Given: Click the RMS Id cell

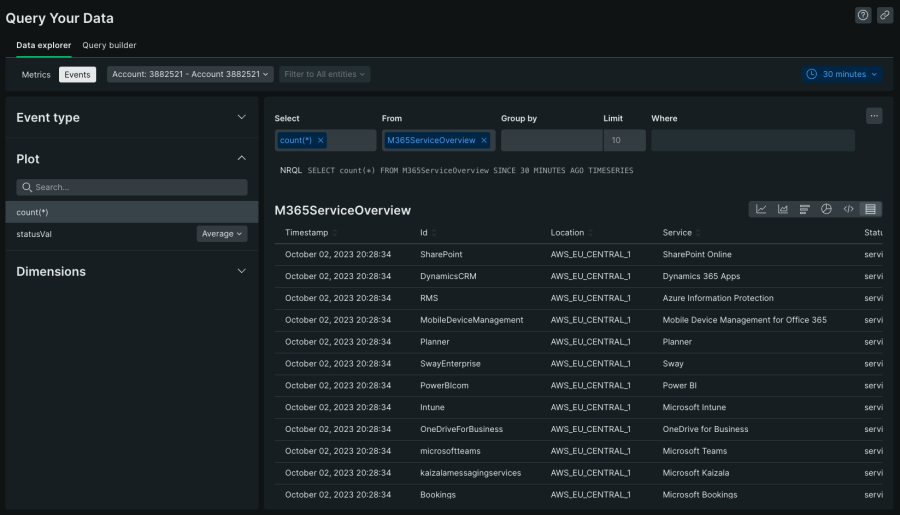Looking at the screenshot, I should click(429, 298).
